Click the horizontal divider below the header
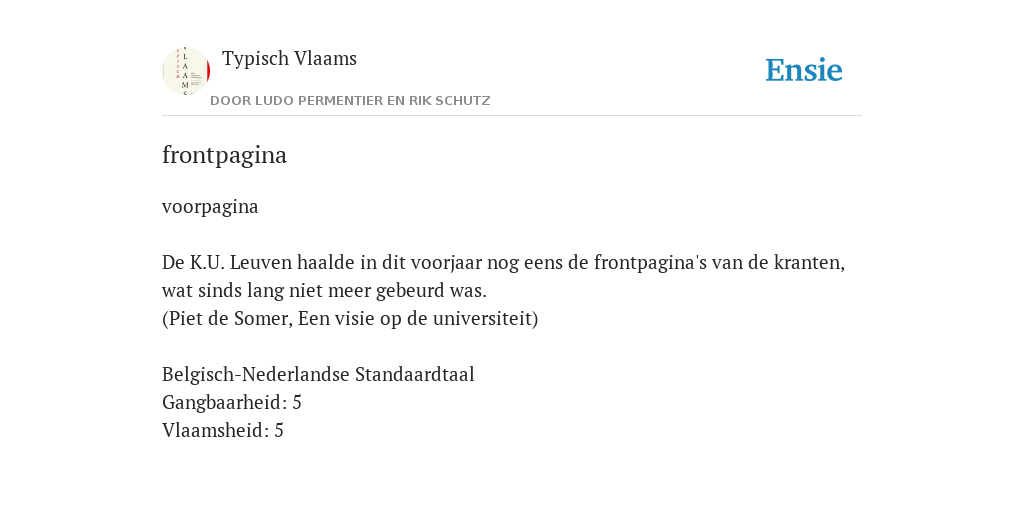The height and width of the screenshot is (512, 1024). click(x=512, y=116)
